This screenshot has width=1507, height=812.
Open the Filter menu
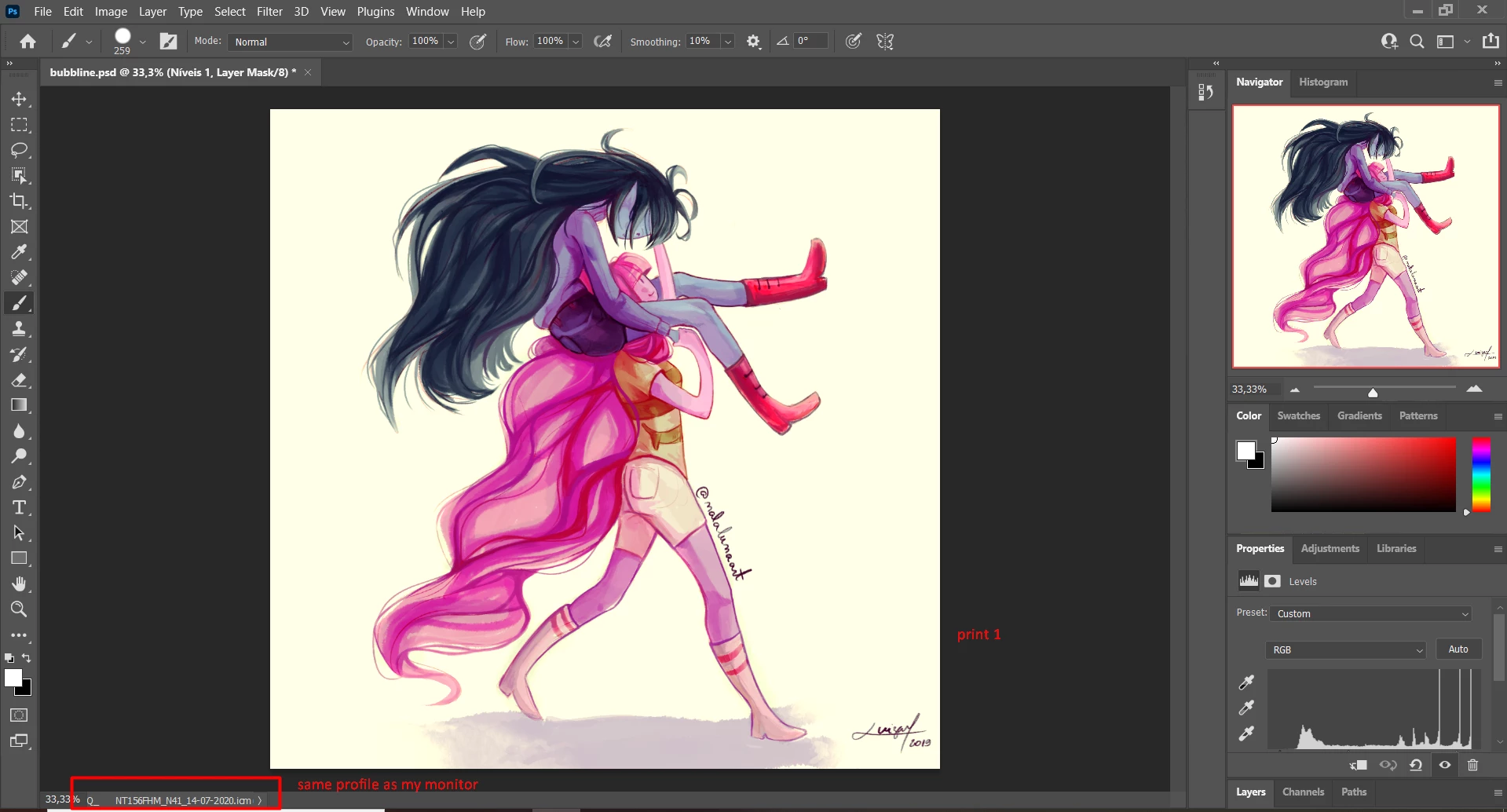point(269,12)
